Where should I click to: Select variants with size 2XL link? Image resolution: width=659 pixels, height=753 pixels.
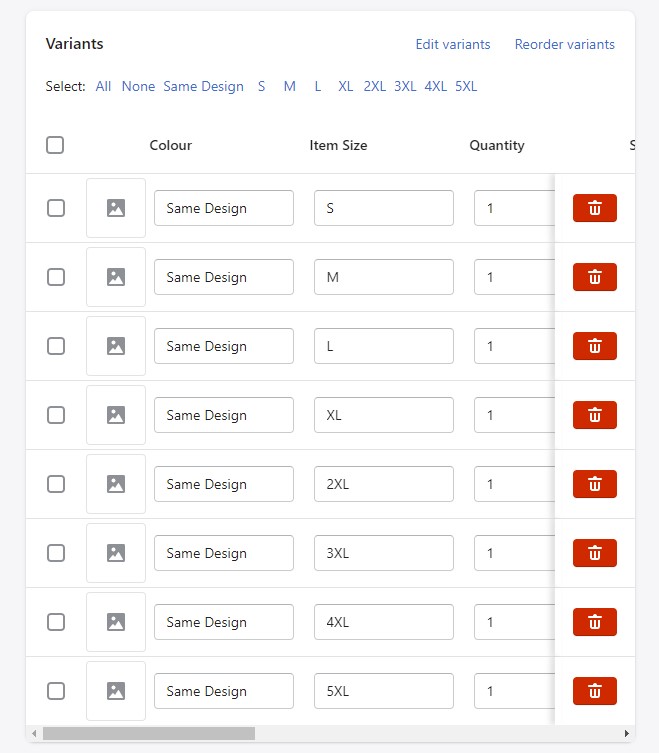tap(375, 86)
